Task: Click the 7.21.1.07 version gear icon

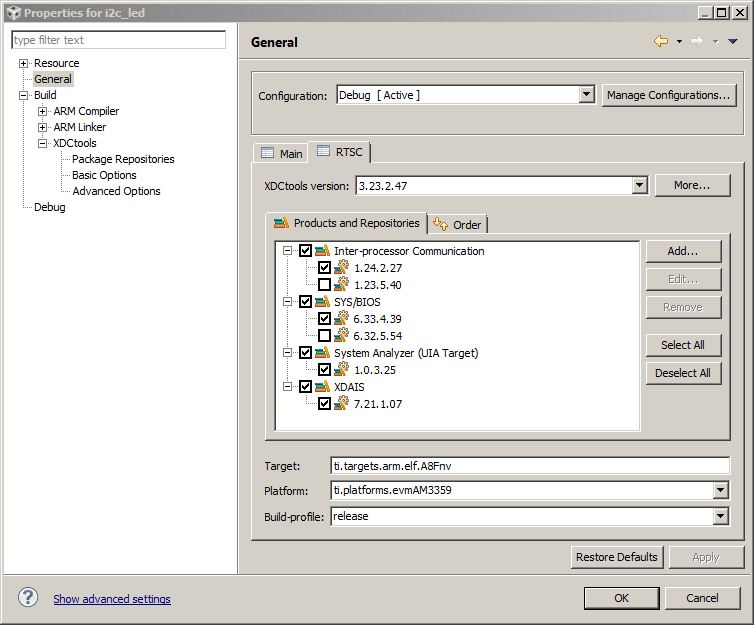Action: [341, 403]
